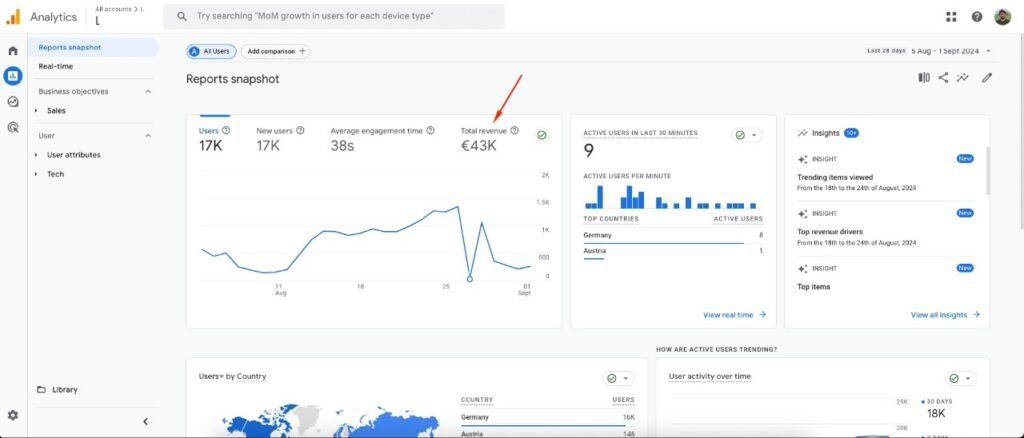Viewport: 1024px width, 438px height.
Task: Click the green check beside Total revenue
Action: tap(541, 135)
